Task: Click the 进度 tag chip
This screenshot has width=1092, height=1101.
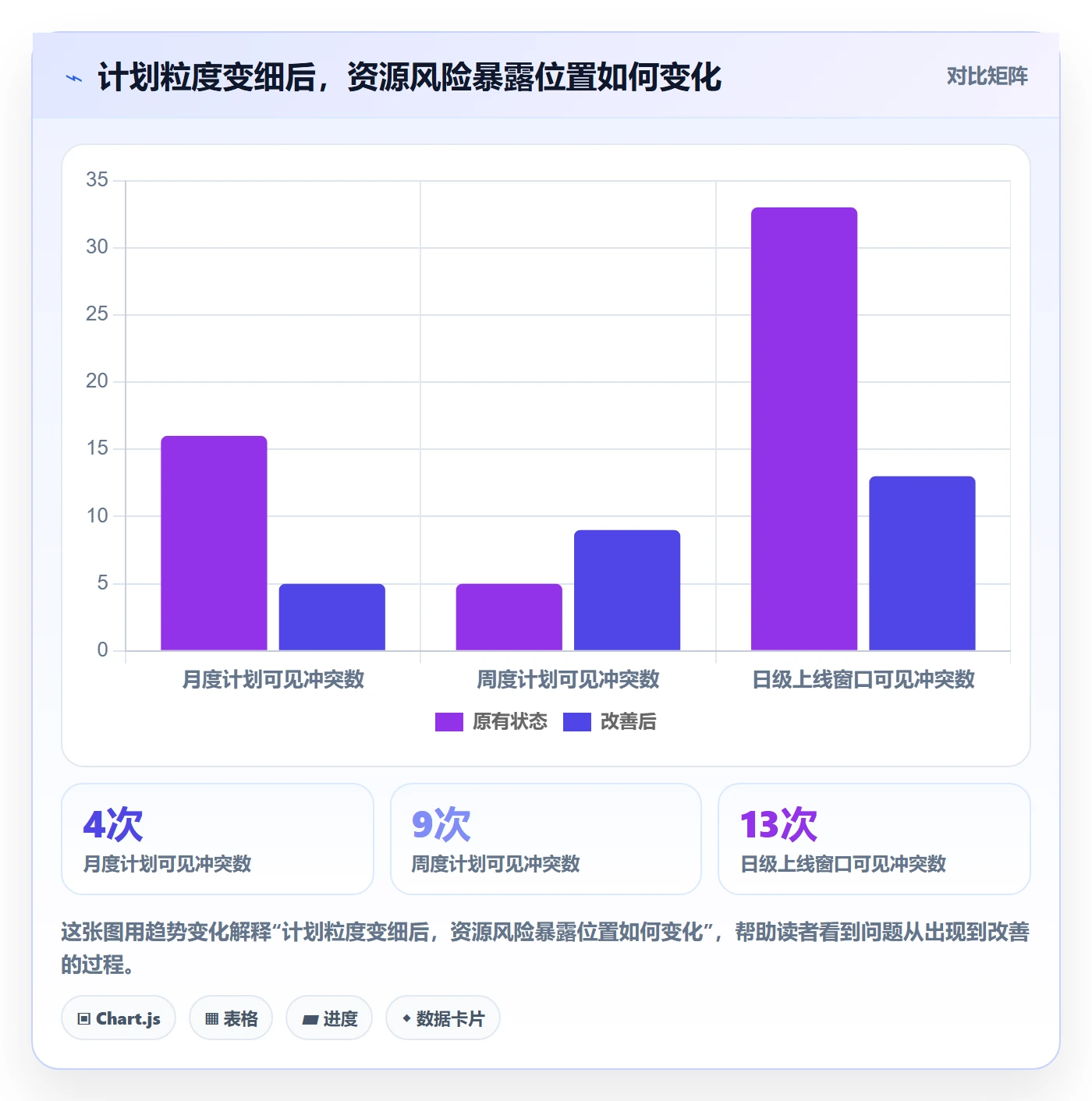Action: point(329,1018)
